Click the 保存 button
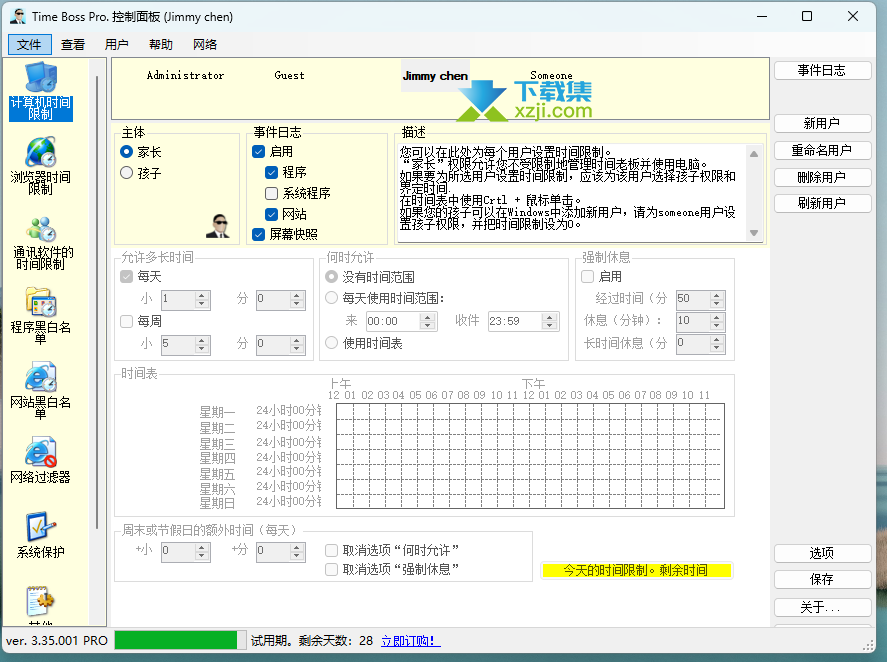 [822, 579]
